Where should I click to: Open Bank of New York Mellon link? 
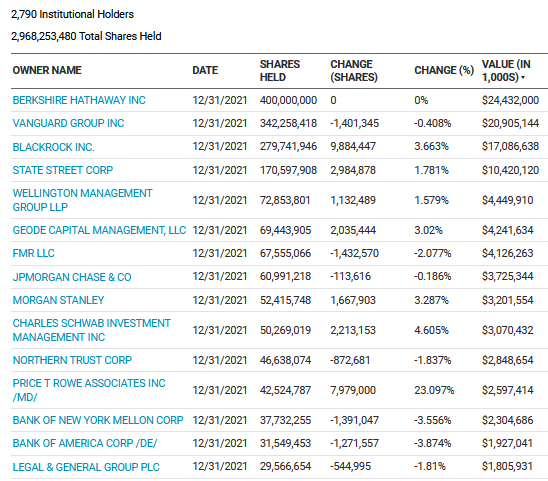pos(98,420)
